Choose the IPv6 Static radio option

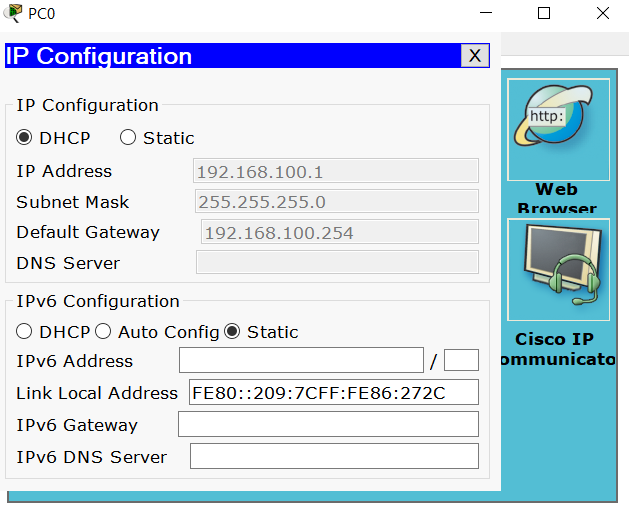click(x=232, y=332)
